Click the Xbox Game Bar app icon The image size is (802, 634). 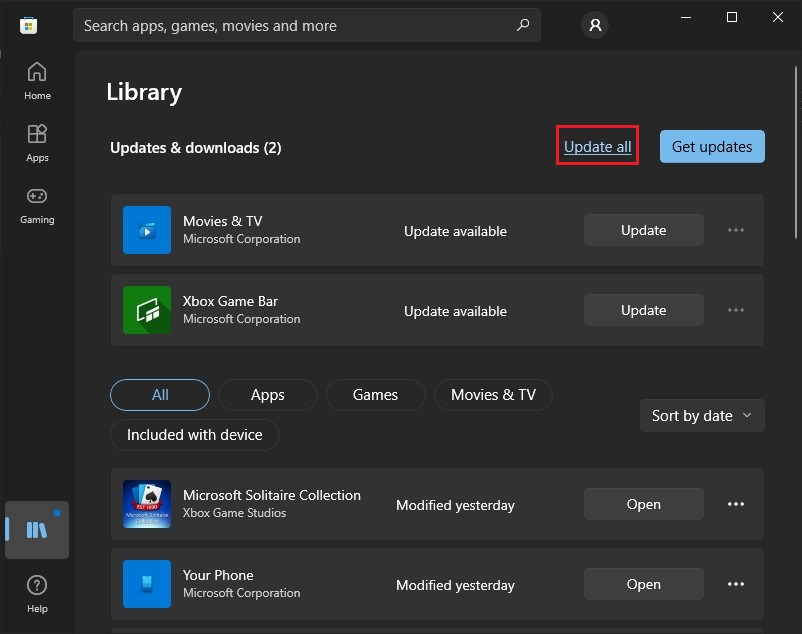tap(147, 310)
